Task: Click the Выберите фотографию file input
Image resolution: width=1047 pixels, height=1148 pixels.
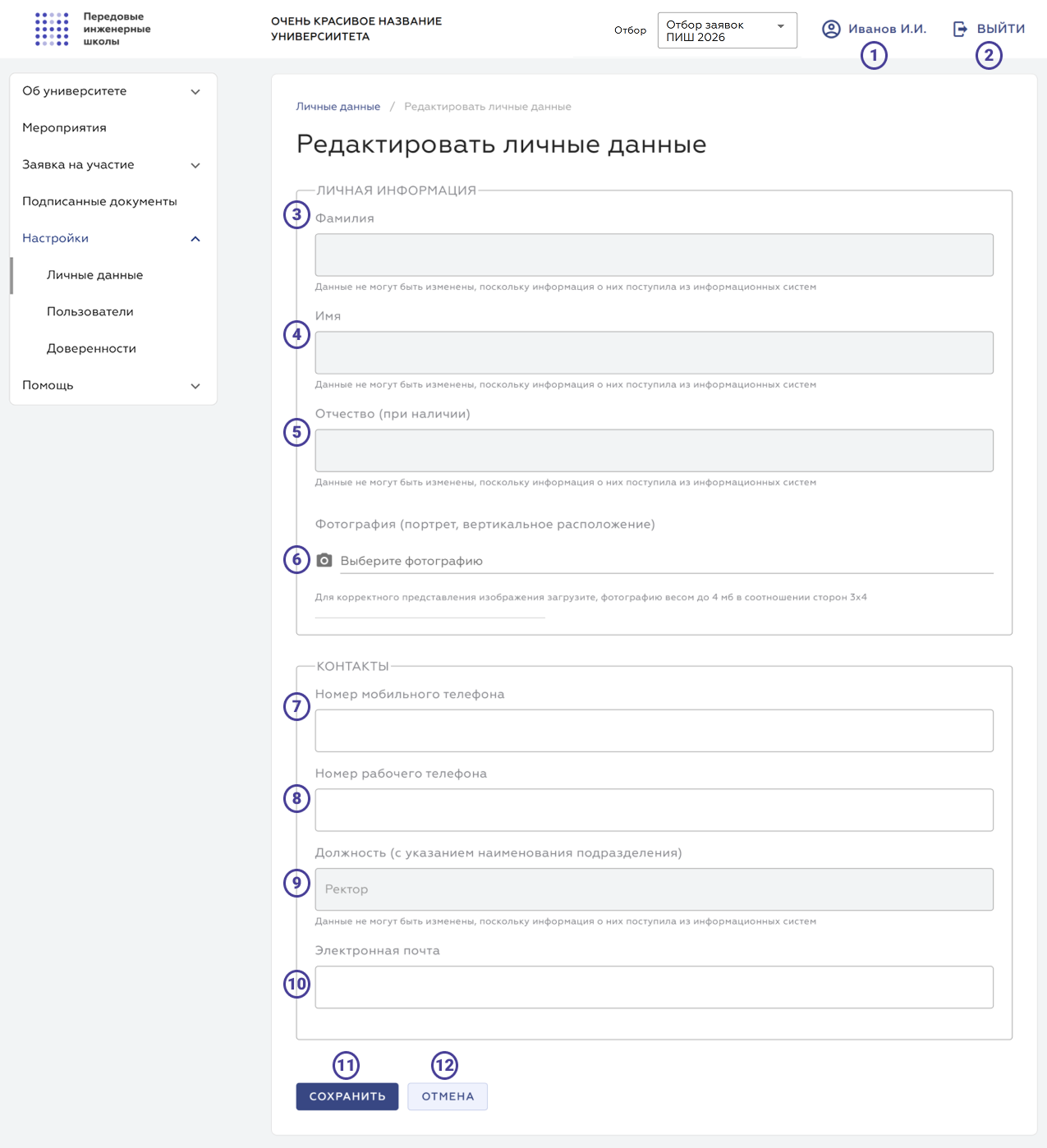Action: tap(667, 561)
